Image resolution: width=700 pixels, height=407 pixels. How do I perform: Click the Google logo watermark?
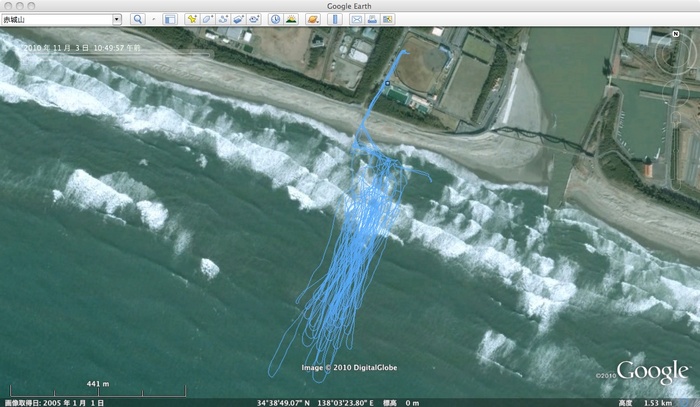click(652, 370)
